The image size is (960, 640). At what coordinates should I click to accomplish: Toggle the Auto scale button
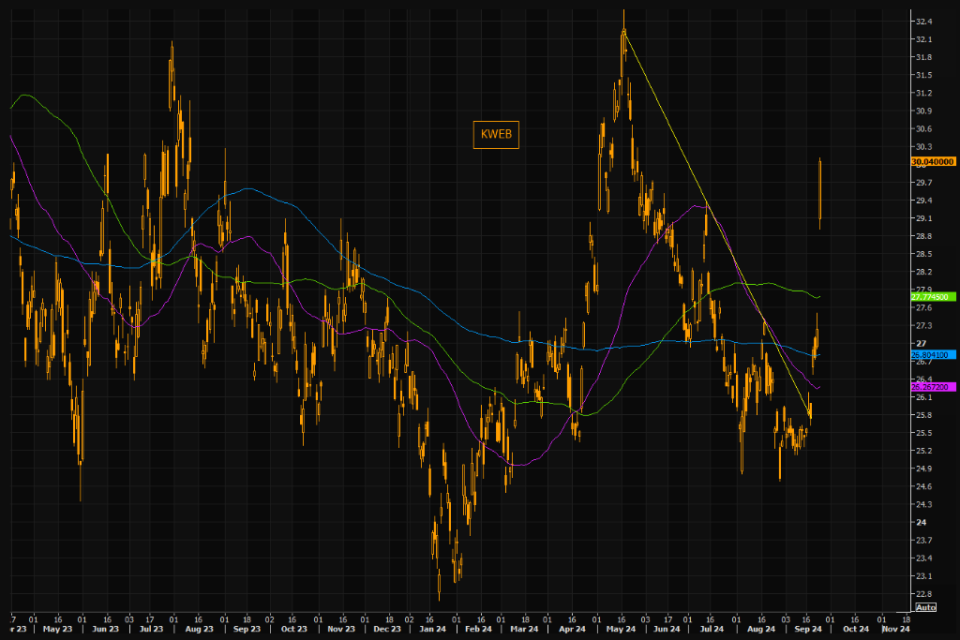(926, 607)
